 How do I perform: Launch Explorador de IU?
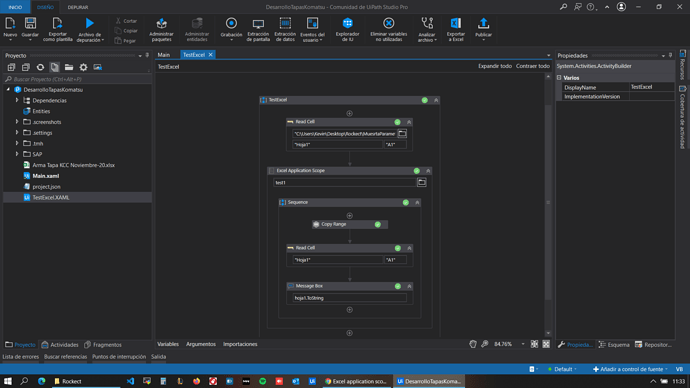(348, 29)
